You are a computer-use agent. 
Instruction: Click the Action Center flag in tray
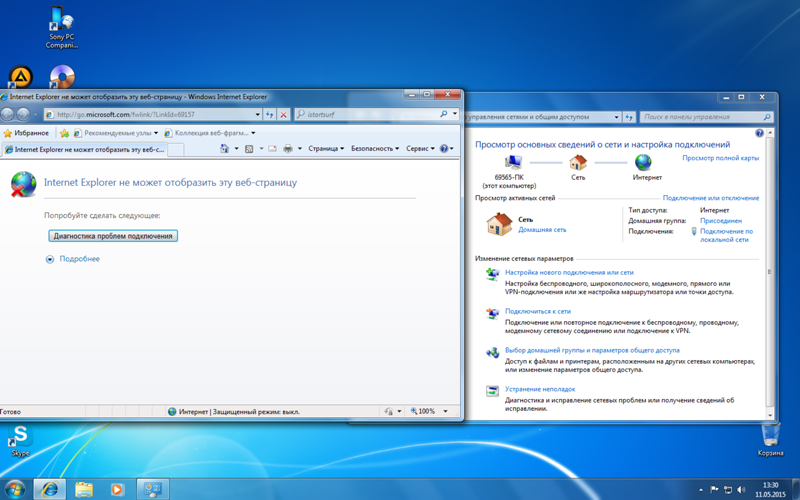pos(714,490)
